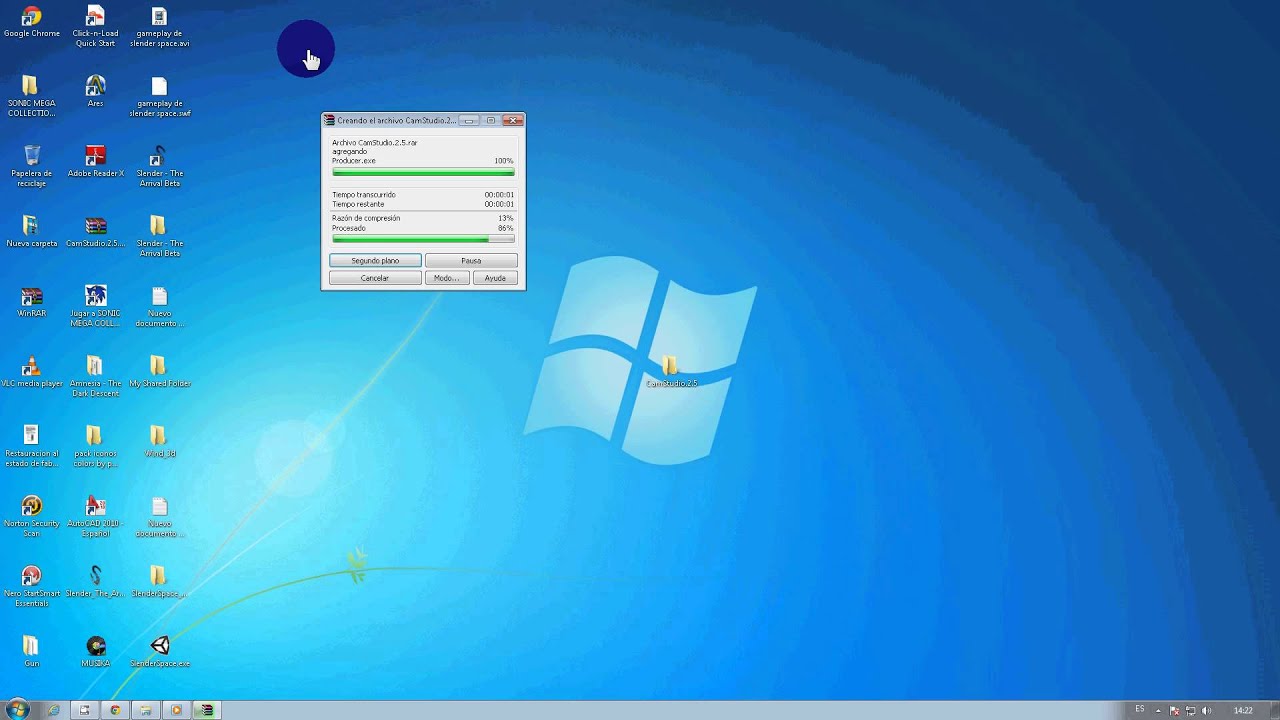Open the Modo... options

447,278
